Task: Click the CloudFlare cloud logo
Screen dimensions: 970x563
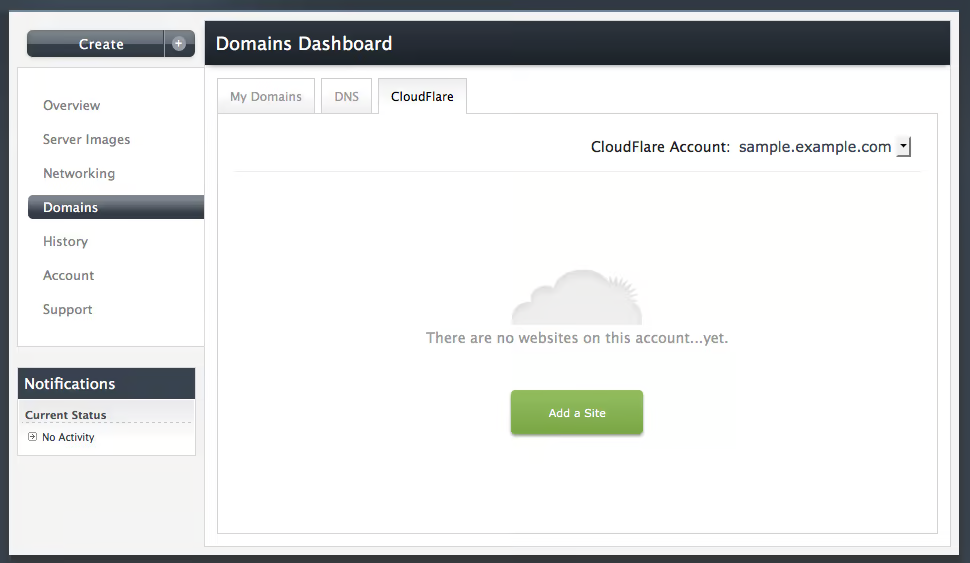Action: pos(577,297)
